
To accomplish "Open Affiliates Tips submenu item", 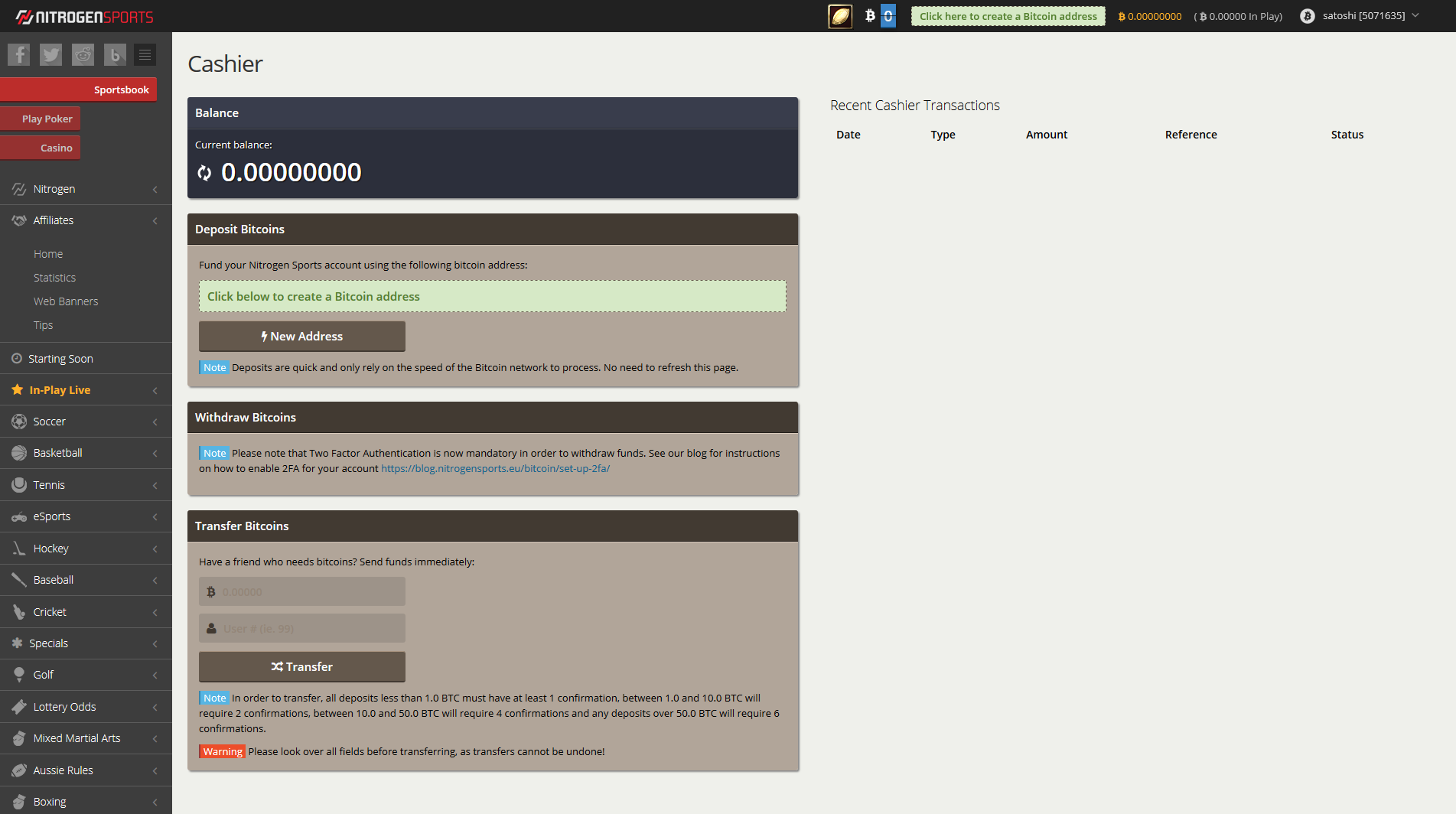I will 43,325.
